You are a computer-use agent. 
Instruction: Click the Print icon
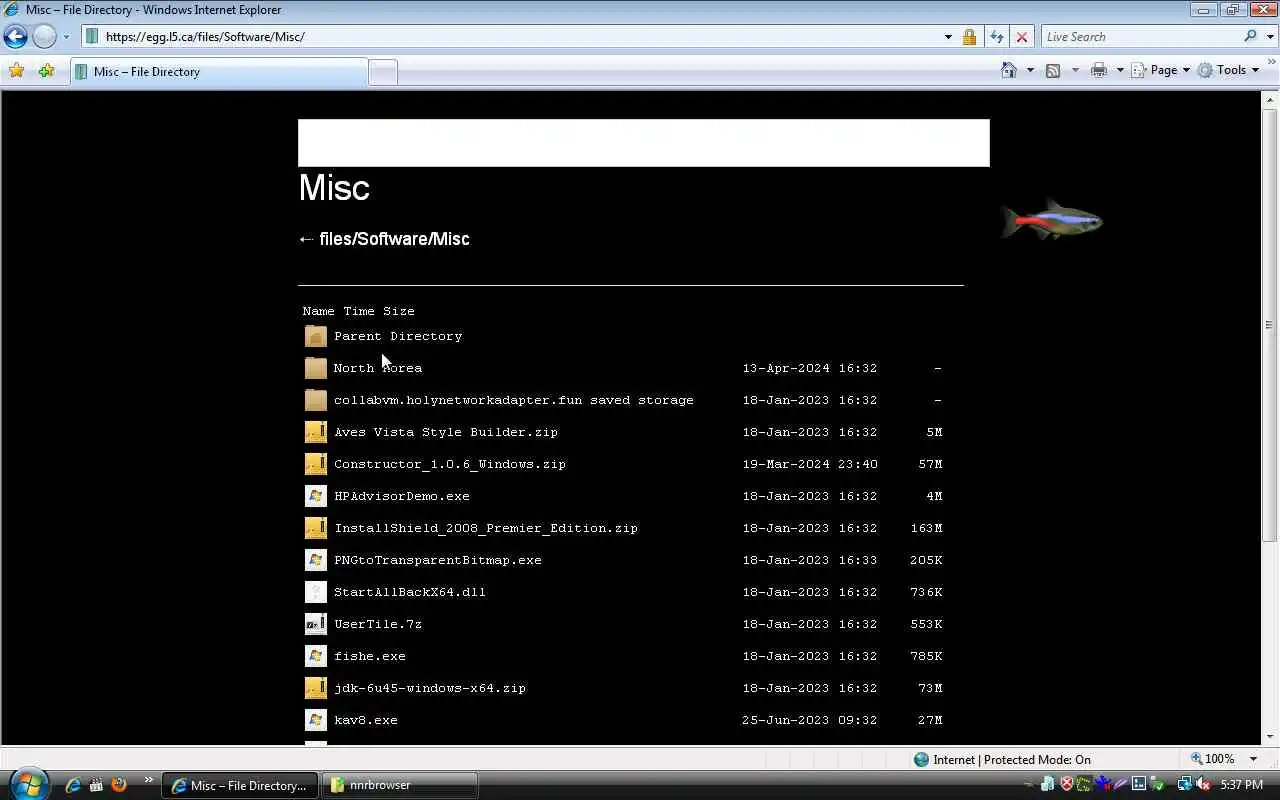[1099, 70]
